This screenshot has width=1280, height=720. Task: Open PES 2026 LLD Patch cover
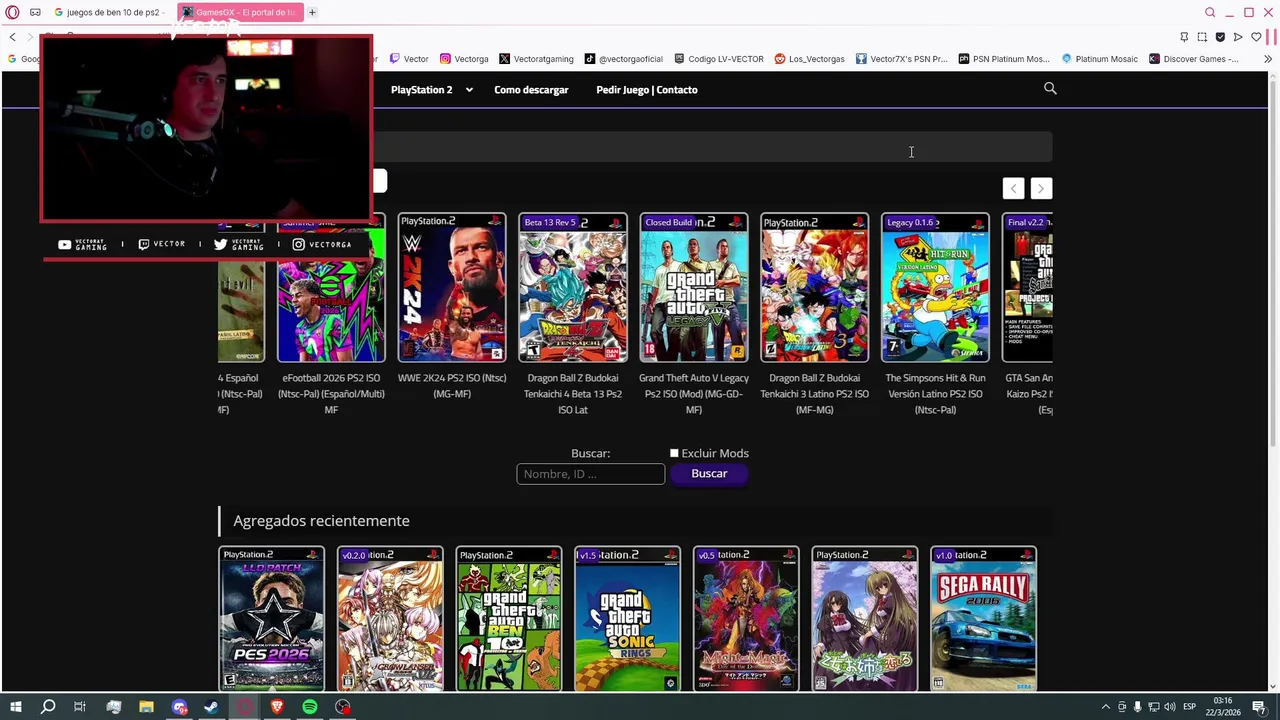(271, 619)
